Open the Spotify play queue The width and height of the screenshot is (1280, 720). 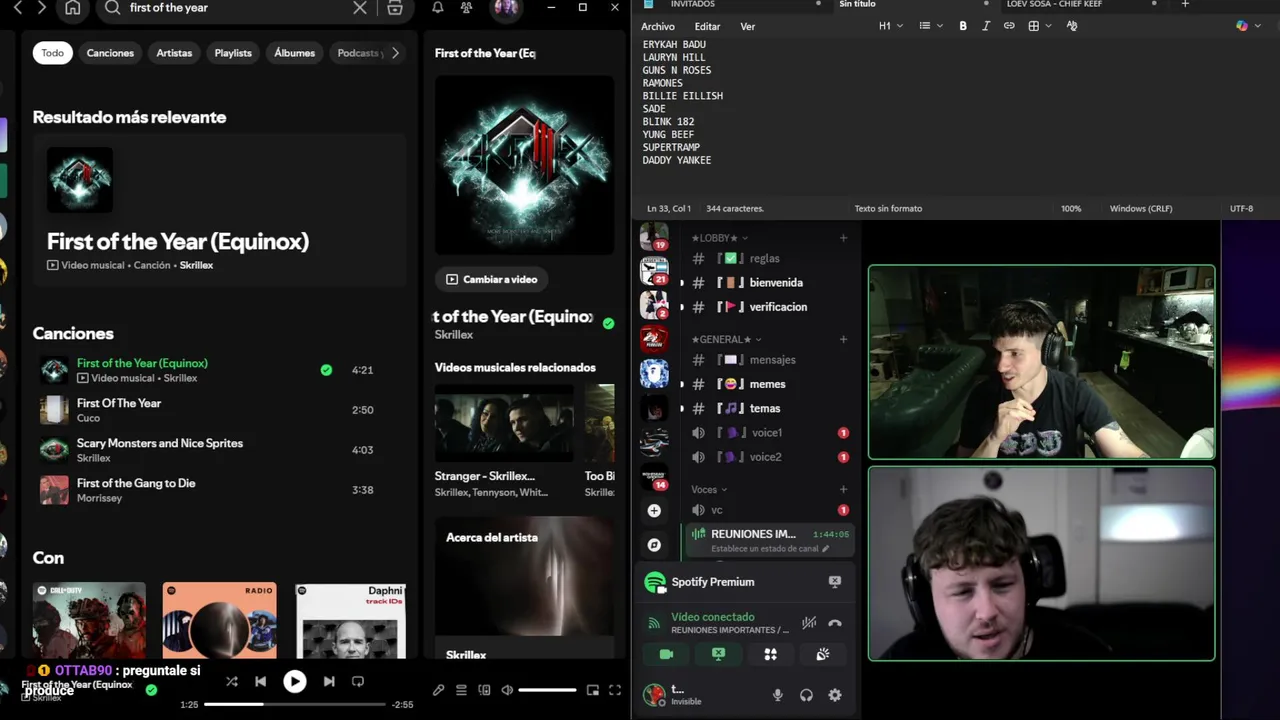(461, 690)
